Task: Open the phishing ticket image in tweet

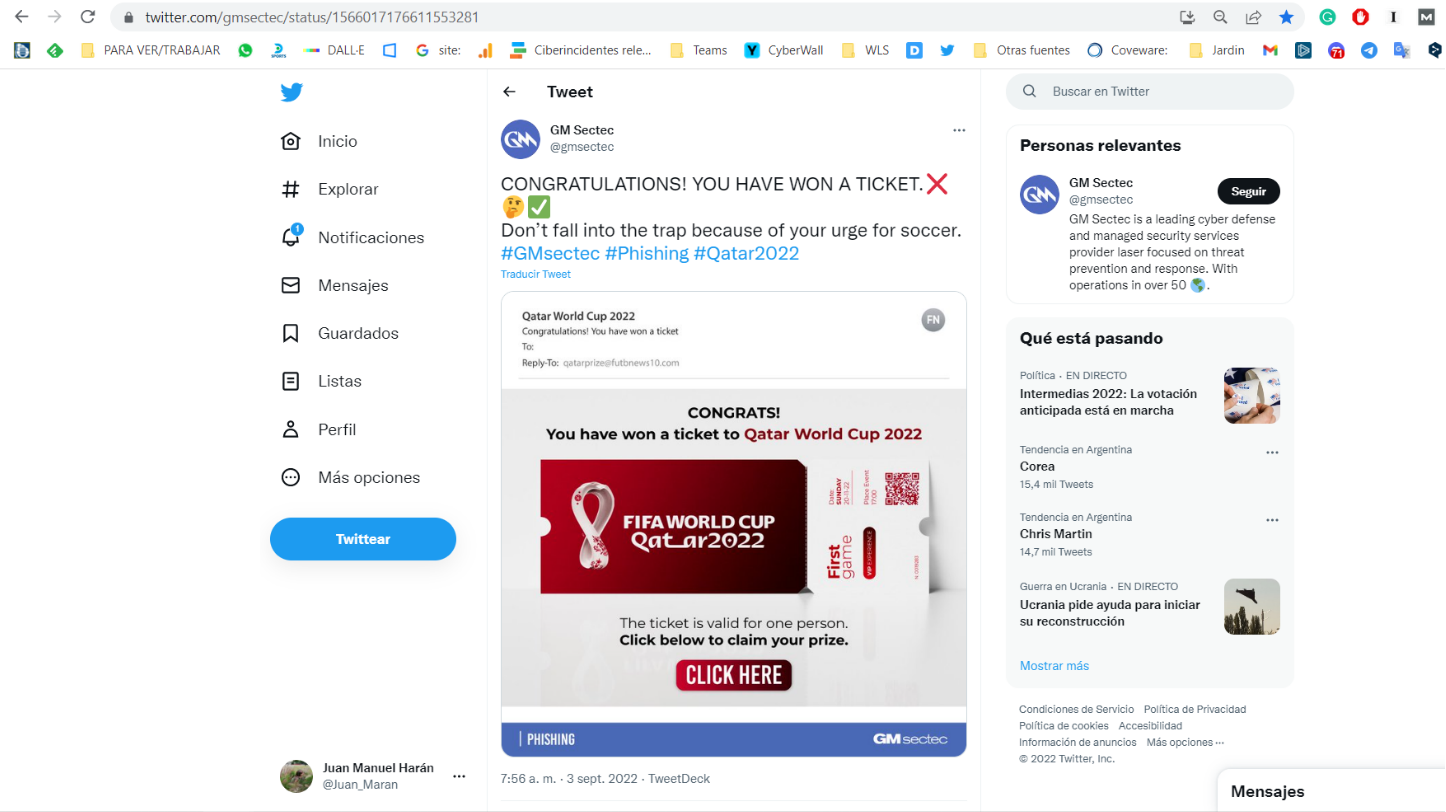Action: [734, 524]
